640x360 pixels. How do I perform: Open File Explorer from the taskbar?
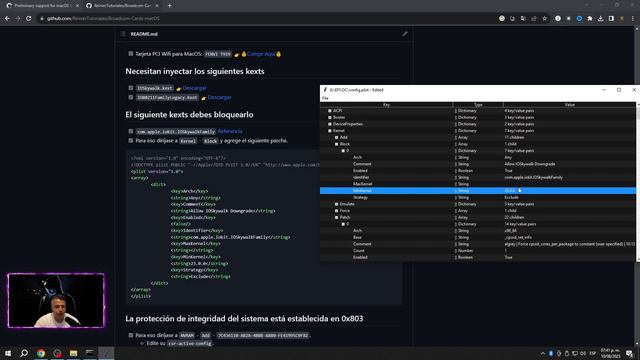73,353
